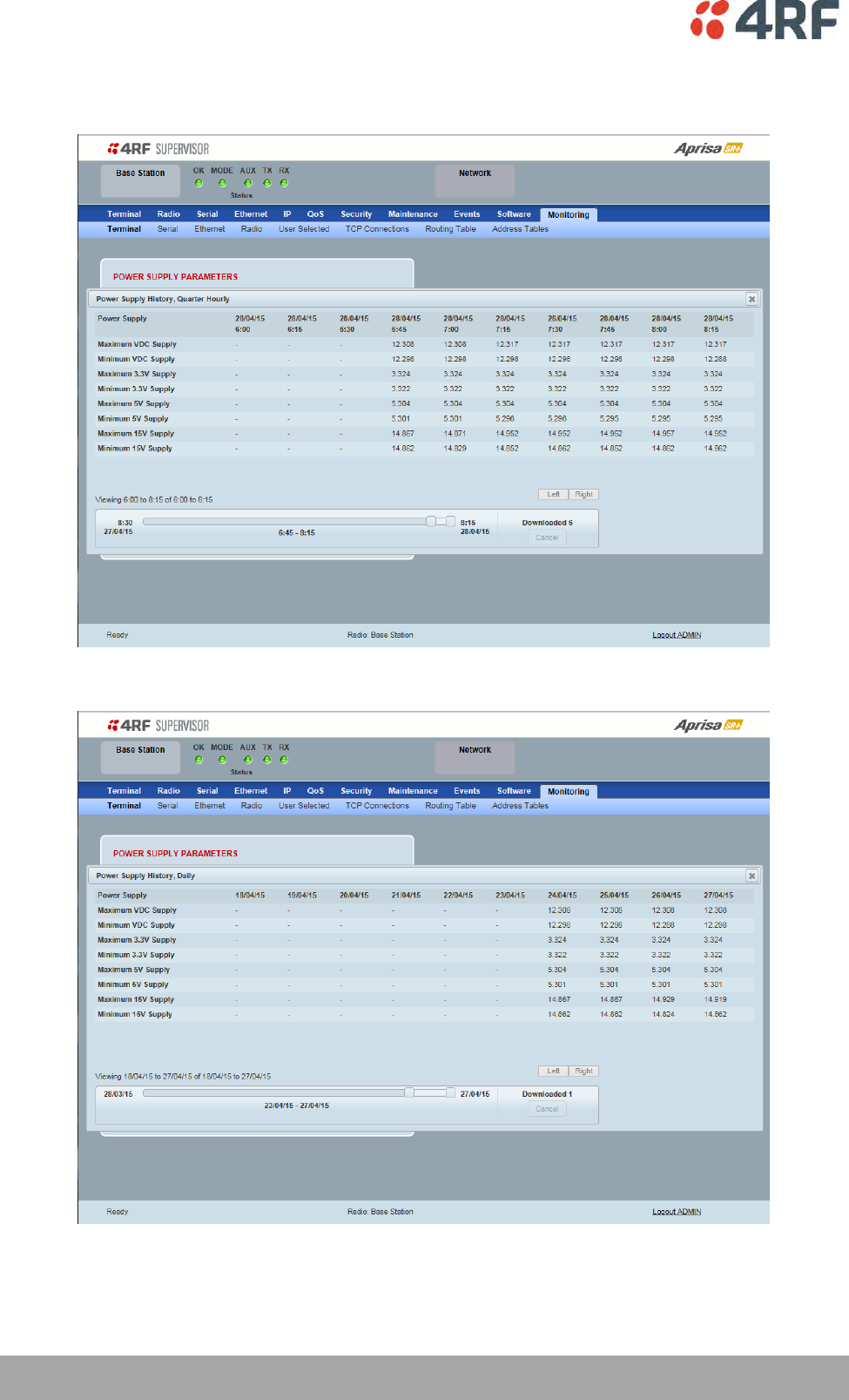This screenshot has width=849, height=1400.
Task: Click the Cancel button under Downloaded 6
Action: tap(547, 538)
